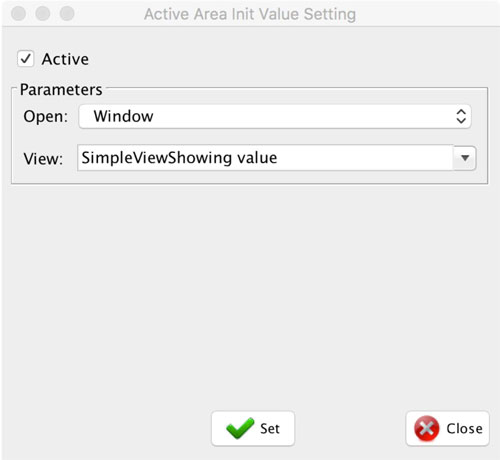
Task: Click the "Open:" field label
Action: pos(46,117)
